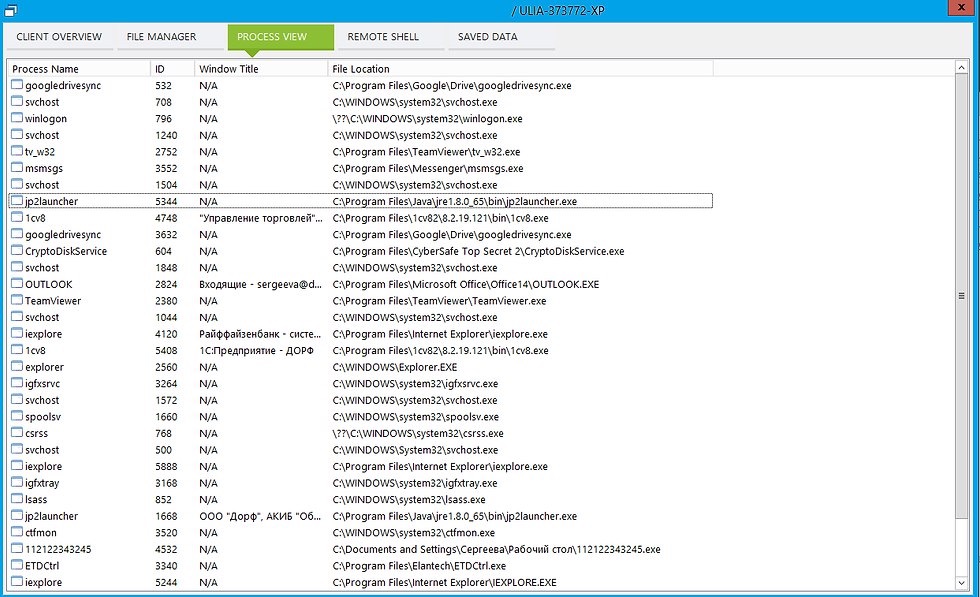Close the ULIA-373772-XP window
The image size is (980, 597).
tap(961, 8)
